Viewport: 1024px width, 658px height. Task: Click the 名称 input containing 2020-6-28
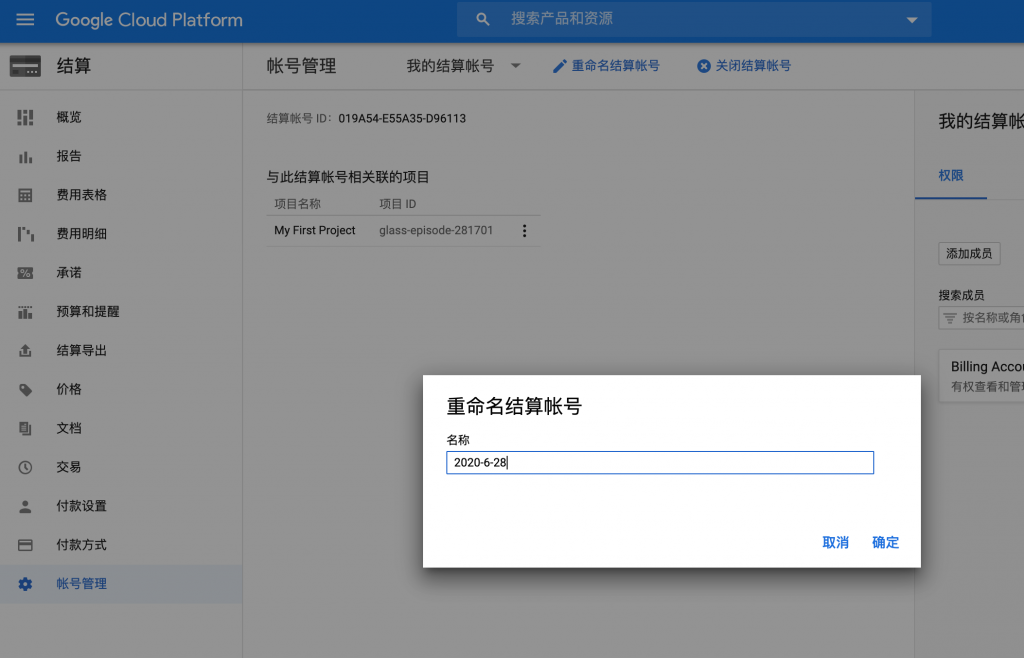pos(660,463)
